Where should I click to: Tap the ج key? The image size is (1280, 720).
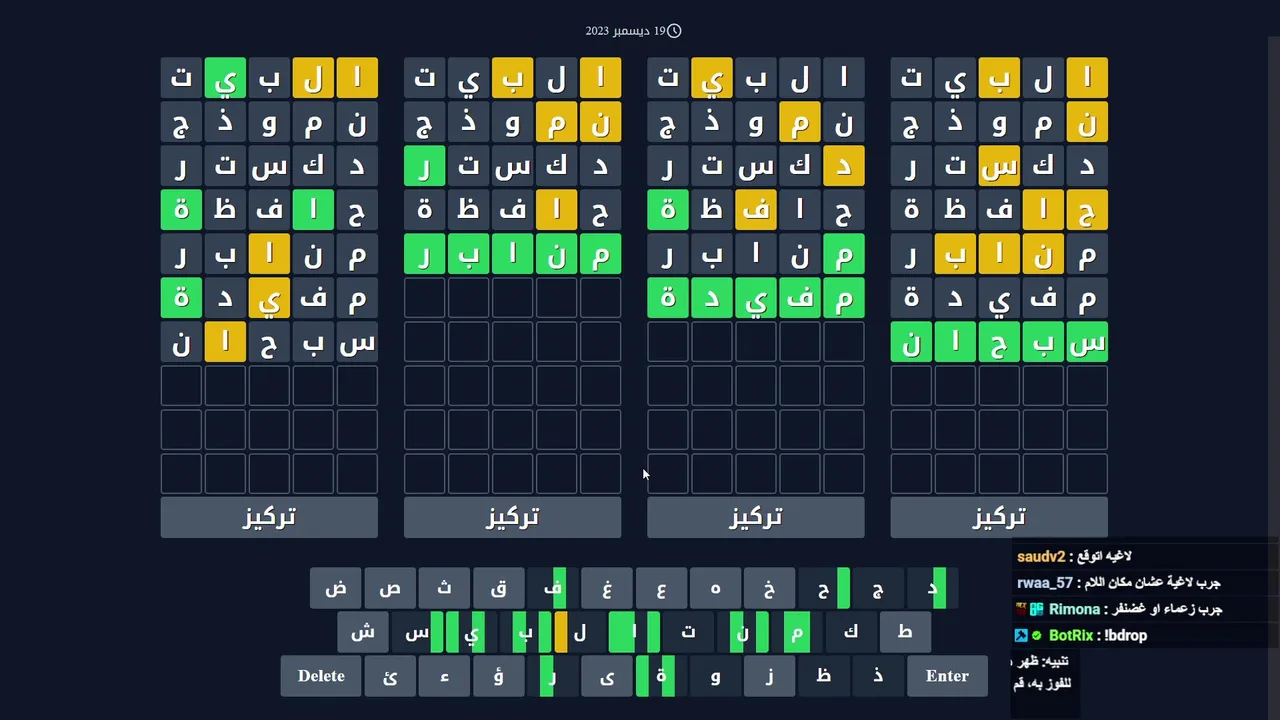[877, 588]
